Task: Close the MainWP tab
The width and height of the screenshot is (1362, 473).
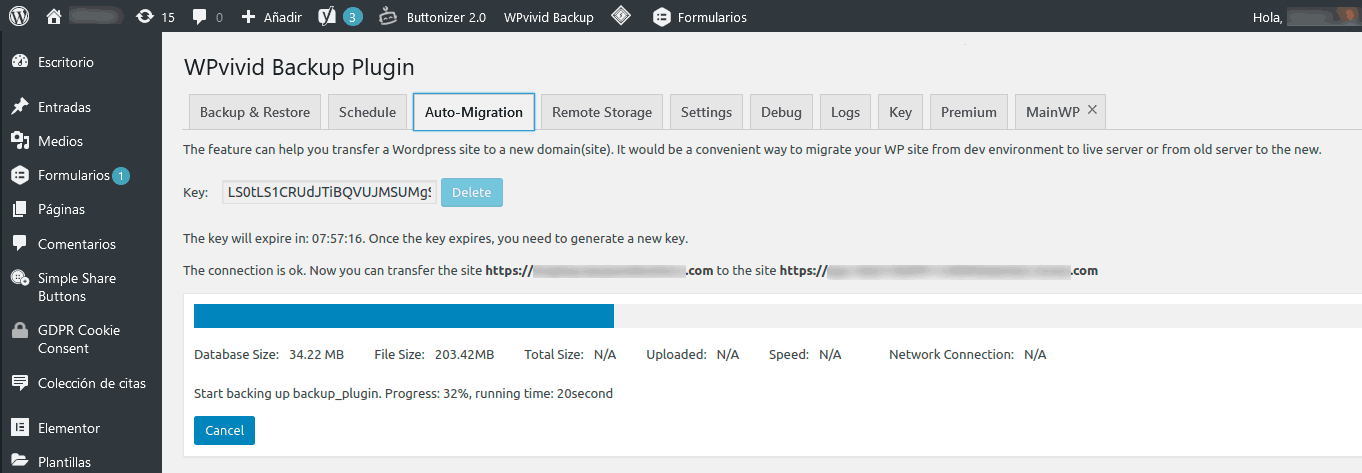Action: [1092, 110]
